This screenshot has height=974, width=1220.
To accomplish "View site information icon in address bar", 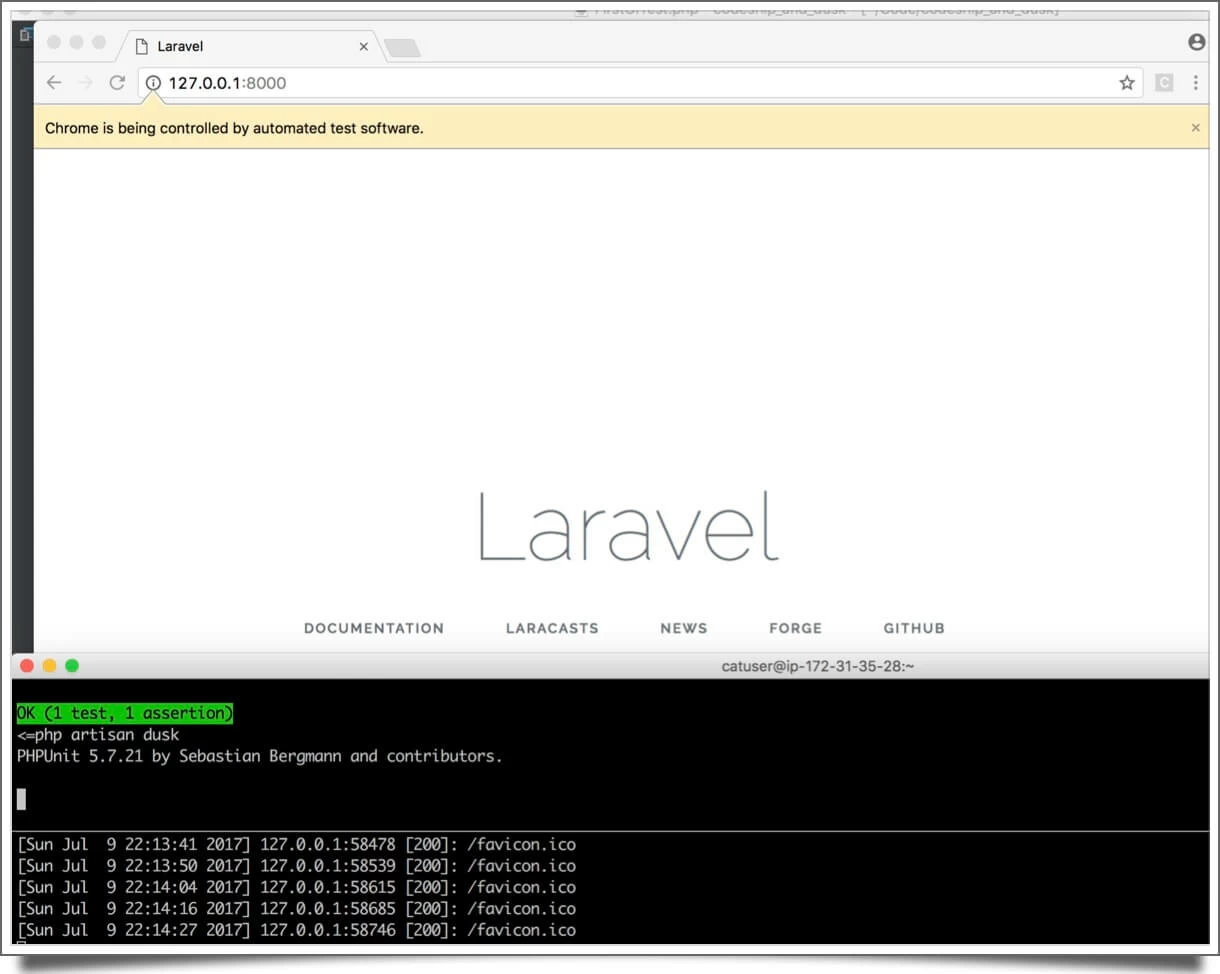I will (153, 83).
